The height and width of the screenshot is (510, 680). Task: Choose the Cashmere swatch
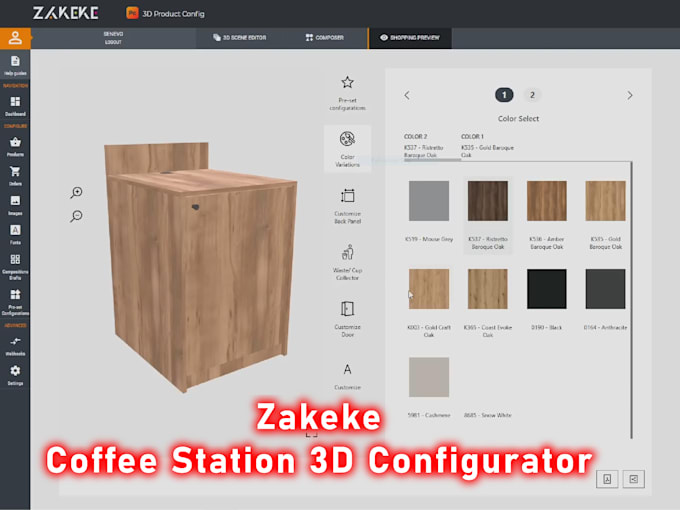(429, 377)
